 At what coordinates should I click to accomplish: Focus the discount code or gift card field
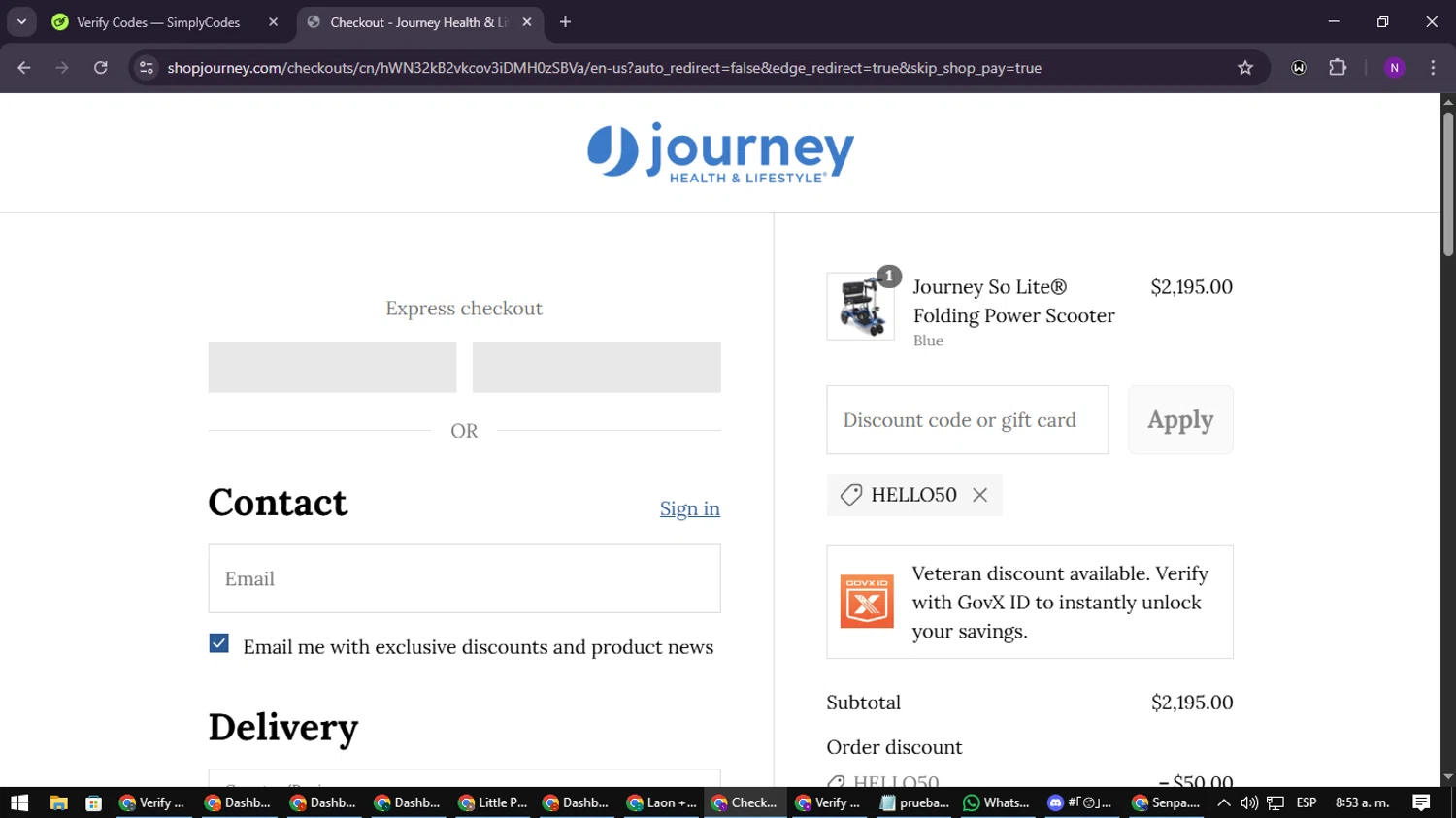pos(968,420)
